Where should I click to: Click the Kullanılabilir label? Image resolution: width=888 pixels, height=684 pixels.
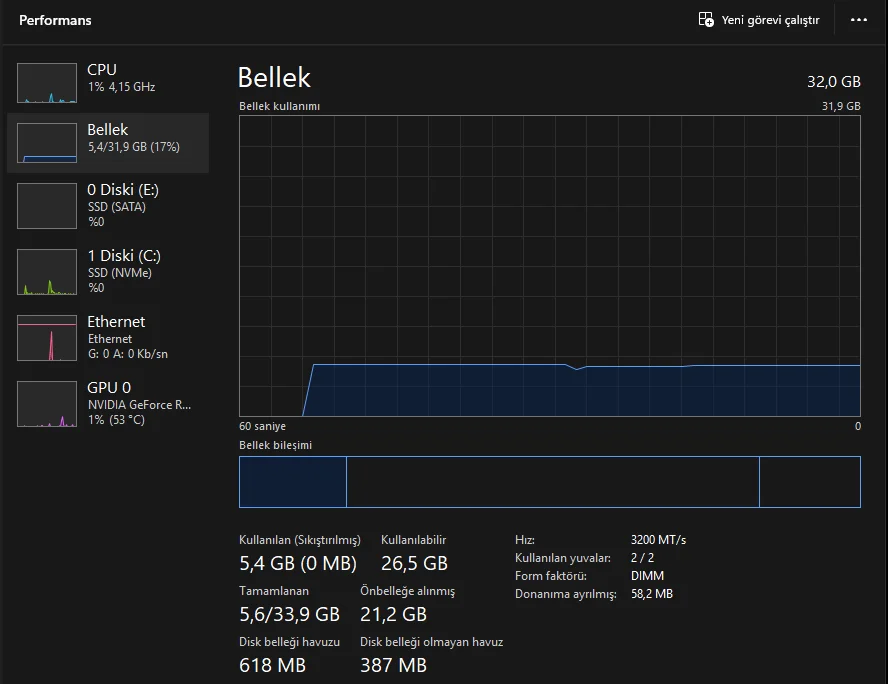click(413, 540)
